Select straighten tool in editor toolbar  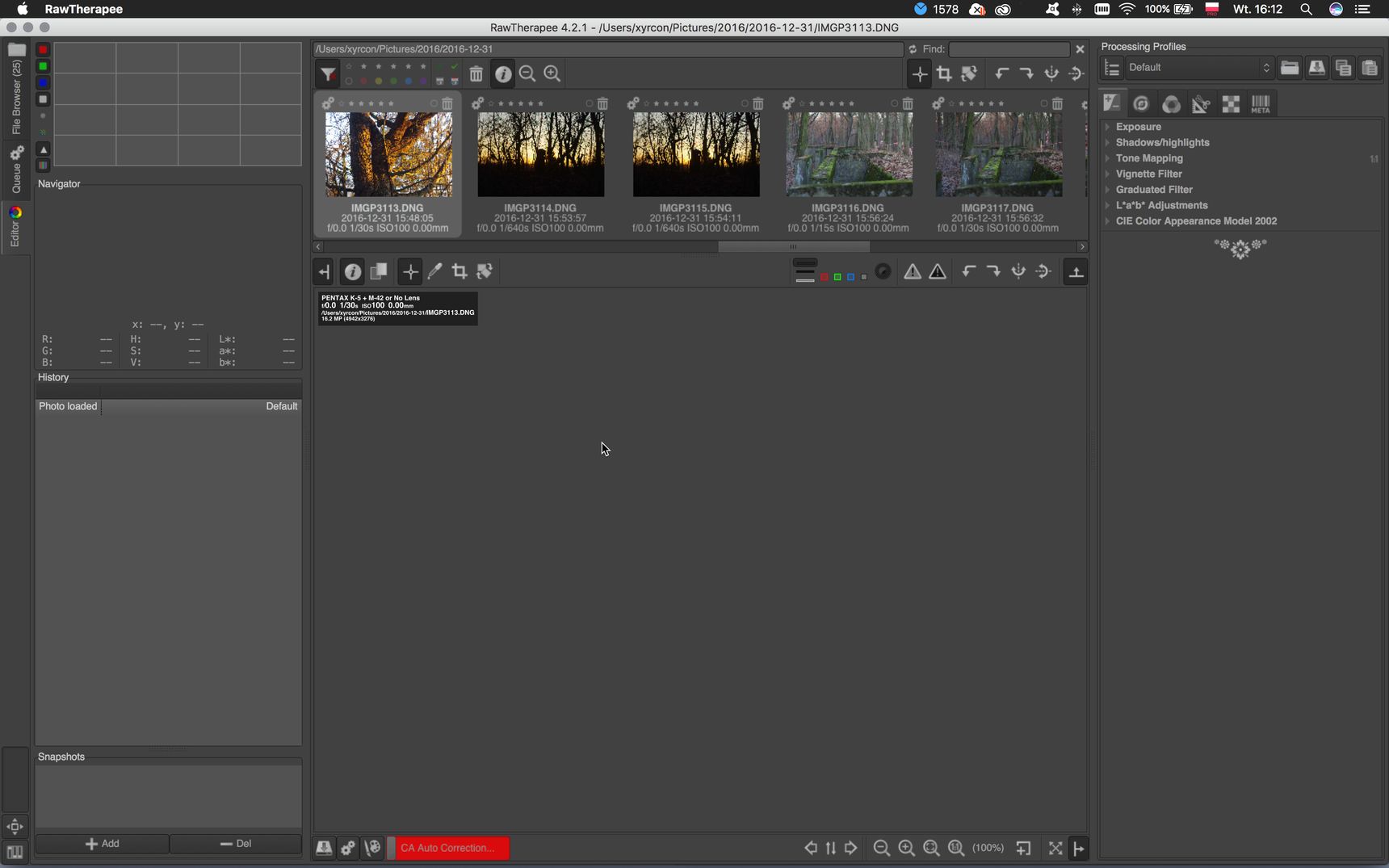pyautogui.click(x=485, y=272)
